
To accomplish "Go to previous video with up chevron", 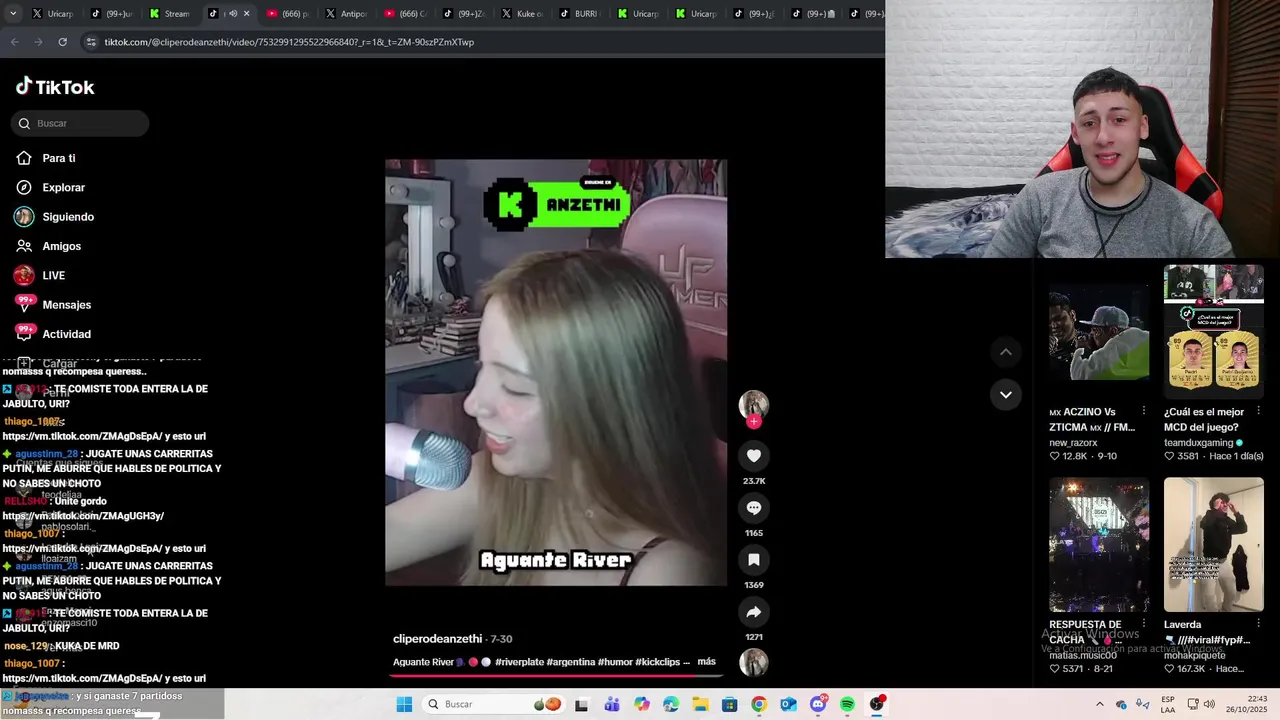I will 1006,352.
